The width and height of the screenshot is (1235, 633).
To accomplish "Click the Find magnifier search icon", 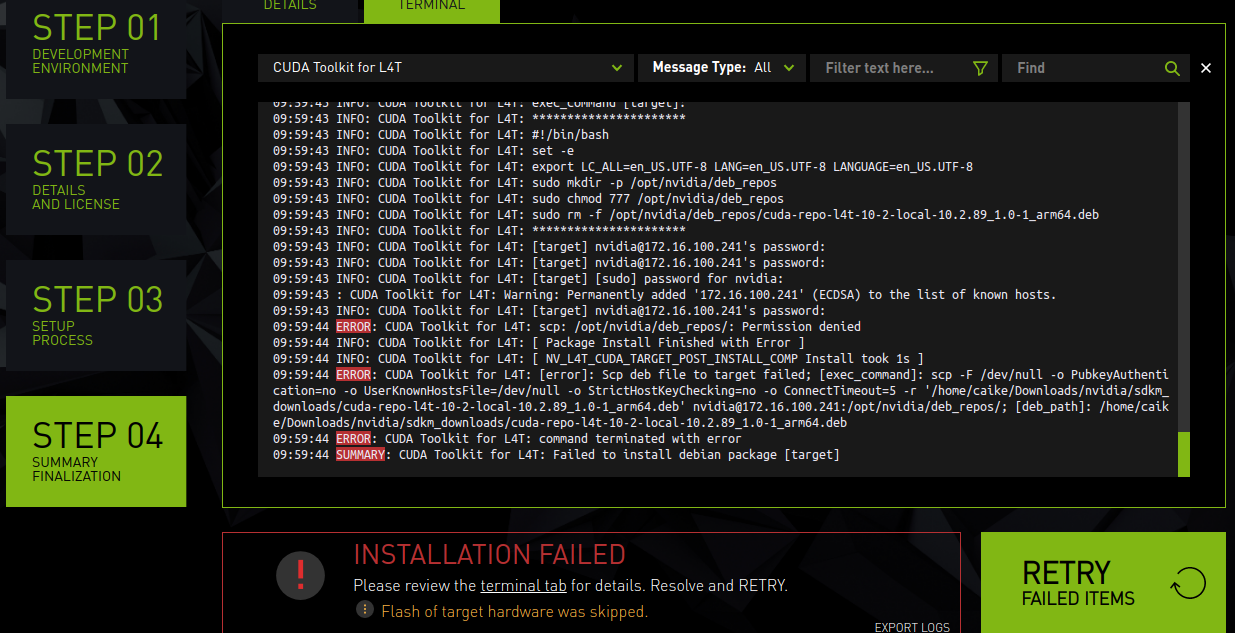I will 1172,68.
